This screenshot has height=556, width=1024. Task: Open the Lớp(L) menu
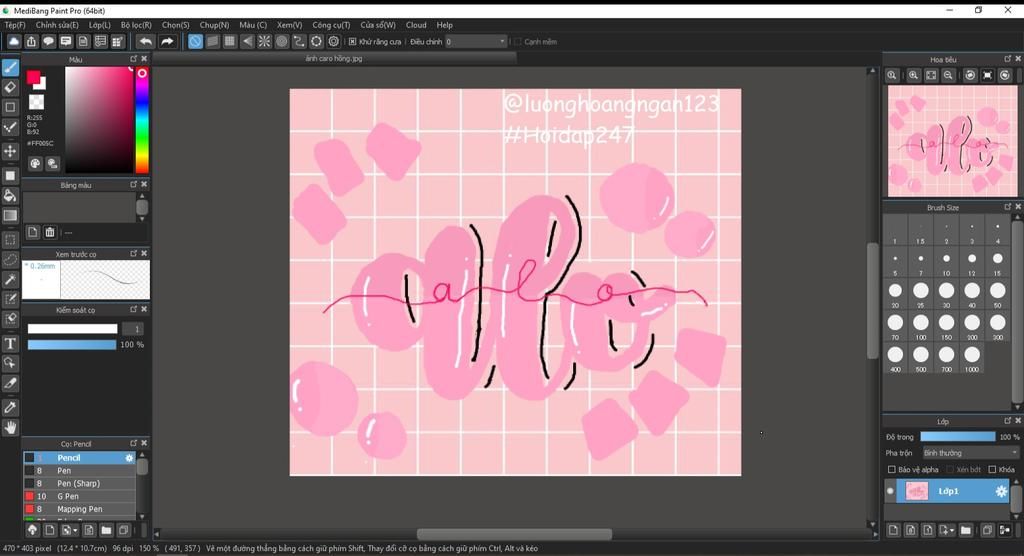(x=99, y=25)
